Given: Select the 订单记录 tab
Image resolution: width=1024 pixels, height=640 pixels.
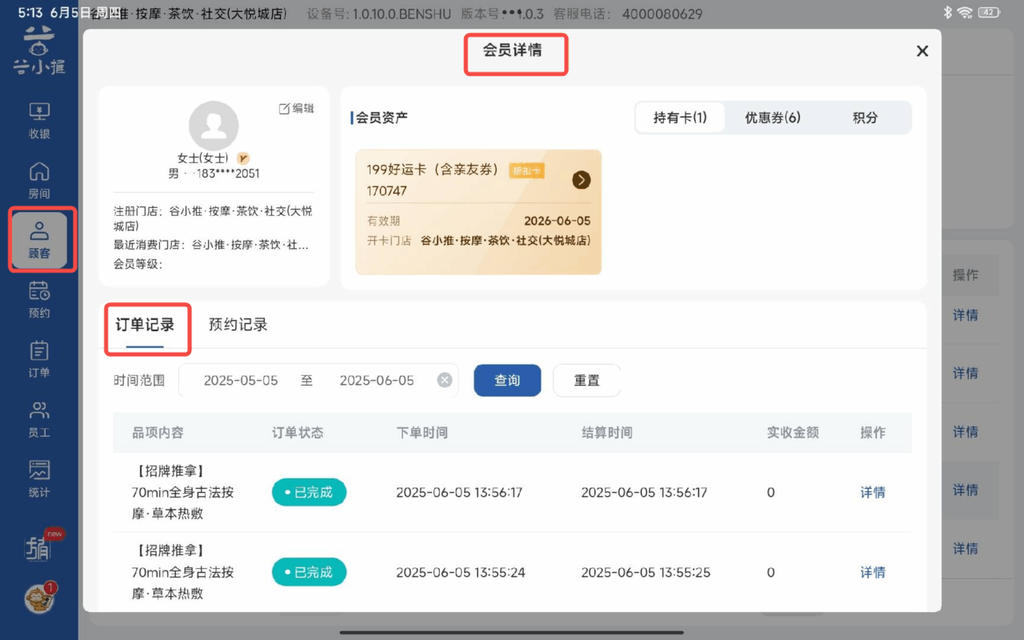Looking at the screenshot, I should [145, 325].
